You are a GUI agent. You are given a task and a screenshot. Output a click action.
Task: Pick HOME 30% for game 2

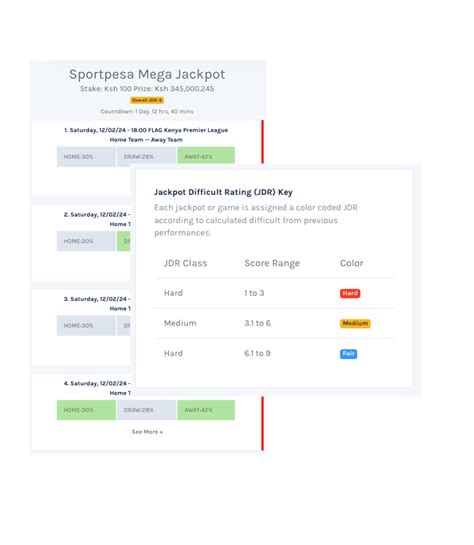(x=86, y=241)
